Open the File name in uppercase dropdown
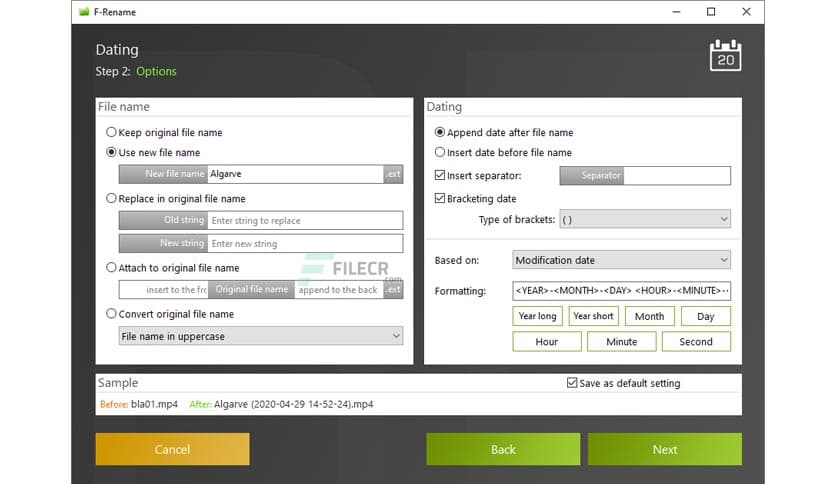 click(260, 337)
